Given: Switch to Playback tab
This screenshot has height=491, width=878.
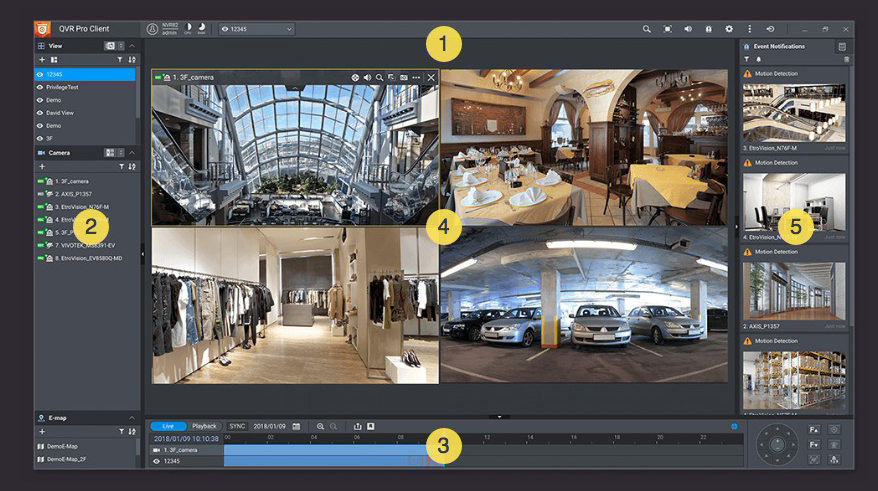Looking at the screenshot, I should click(204, 426).
